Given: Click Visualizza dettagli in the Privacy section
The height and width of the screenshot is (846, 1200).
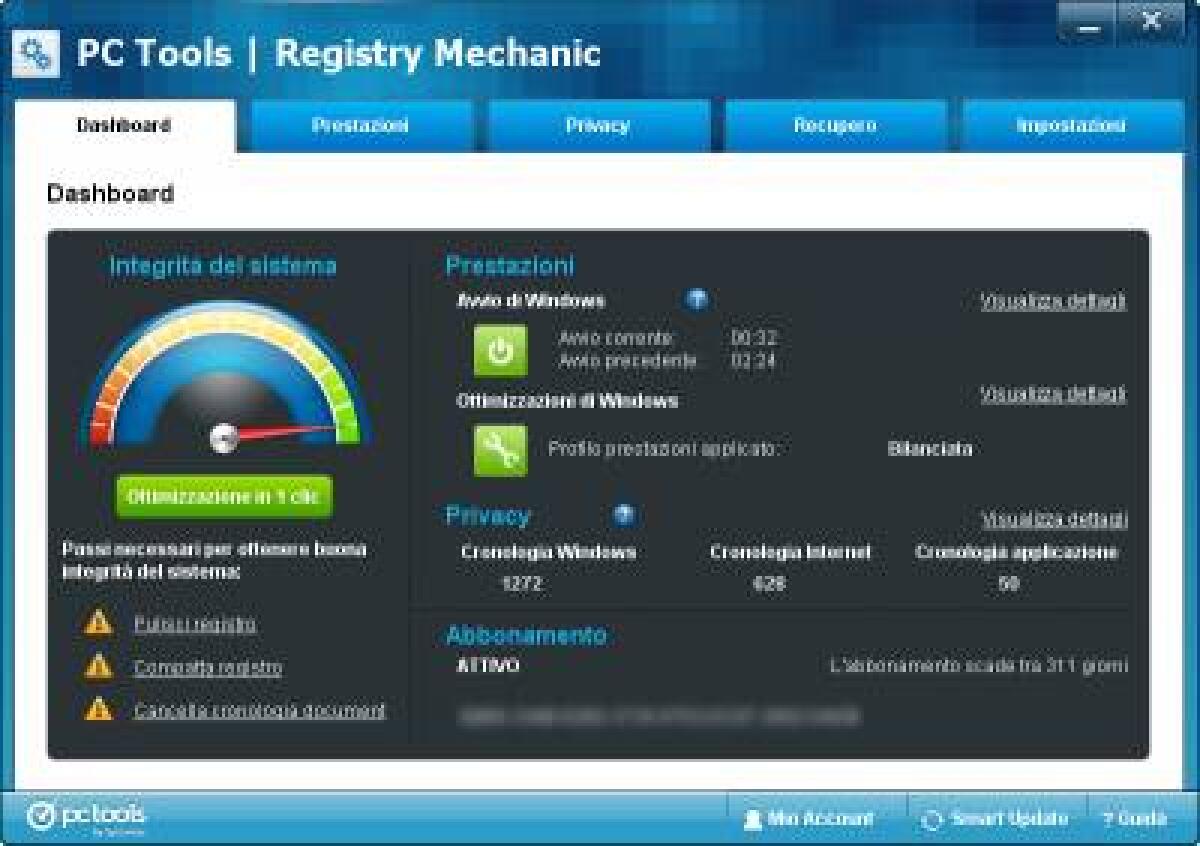Looking at the screenshot, I should [x=1048, y=519].
